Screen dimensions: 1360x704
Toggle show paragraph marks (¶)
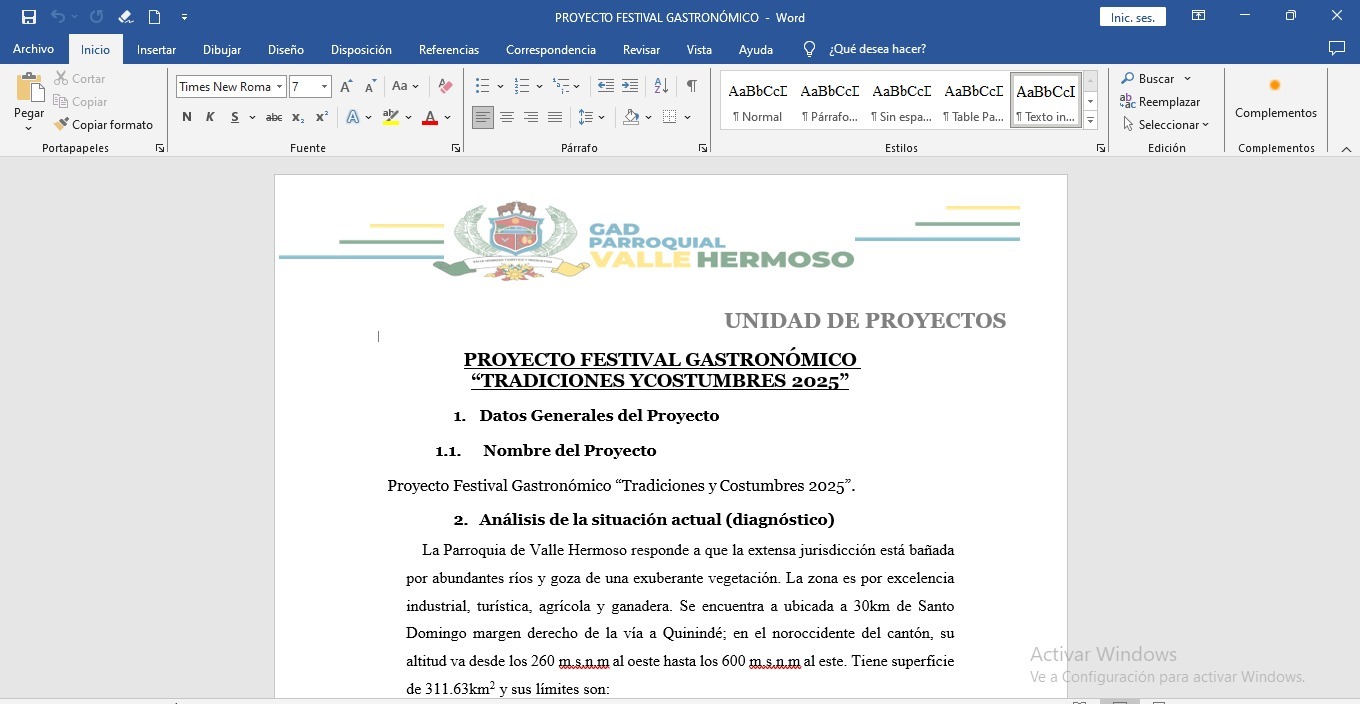click(691, 87)
